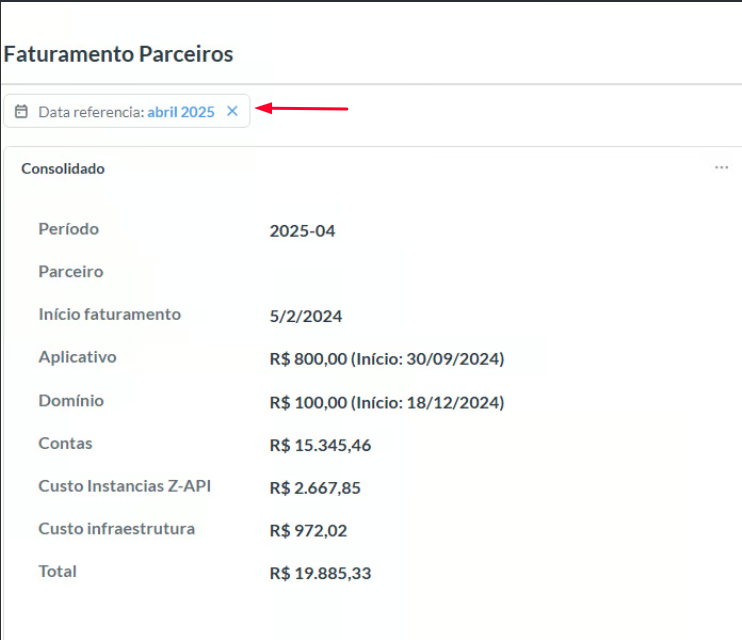742x640 pixels.
Task: Click the Período row label
Action: pyautogui.click(x=69, y=229)
